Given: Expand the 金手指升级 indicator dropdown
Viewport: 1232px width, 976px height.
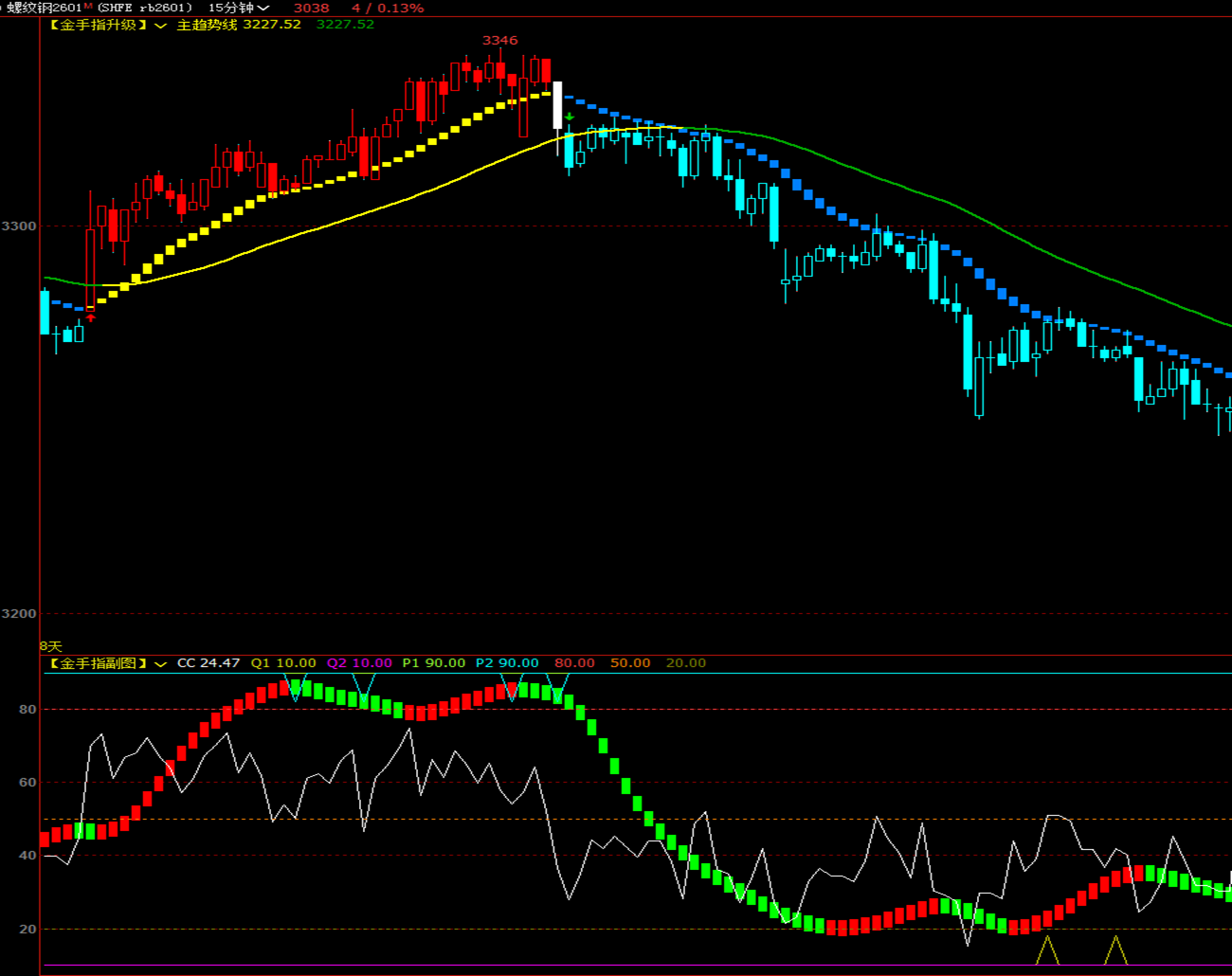Looking at the screenshot, I should click(x=160, y=26).
